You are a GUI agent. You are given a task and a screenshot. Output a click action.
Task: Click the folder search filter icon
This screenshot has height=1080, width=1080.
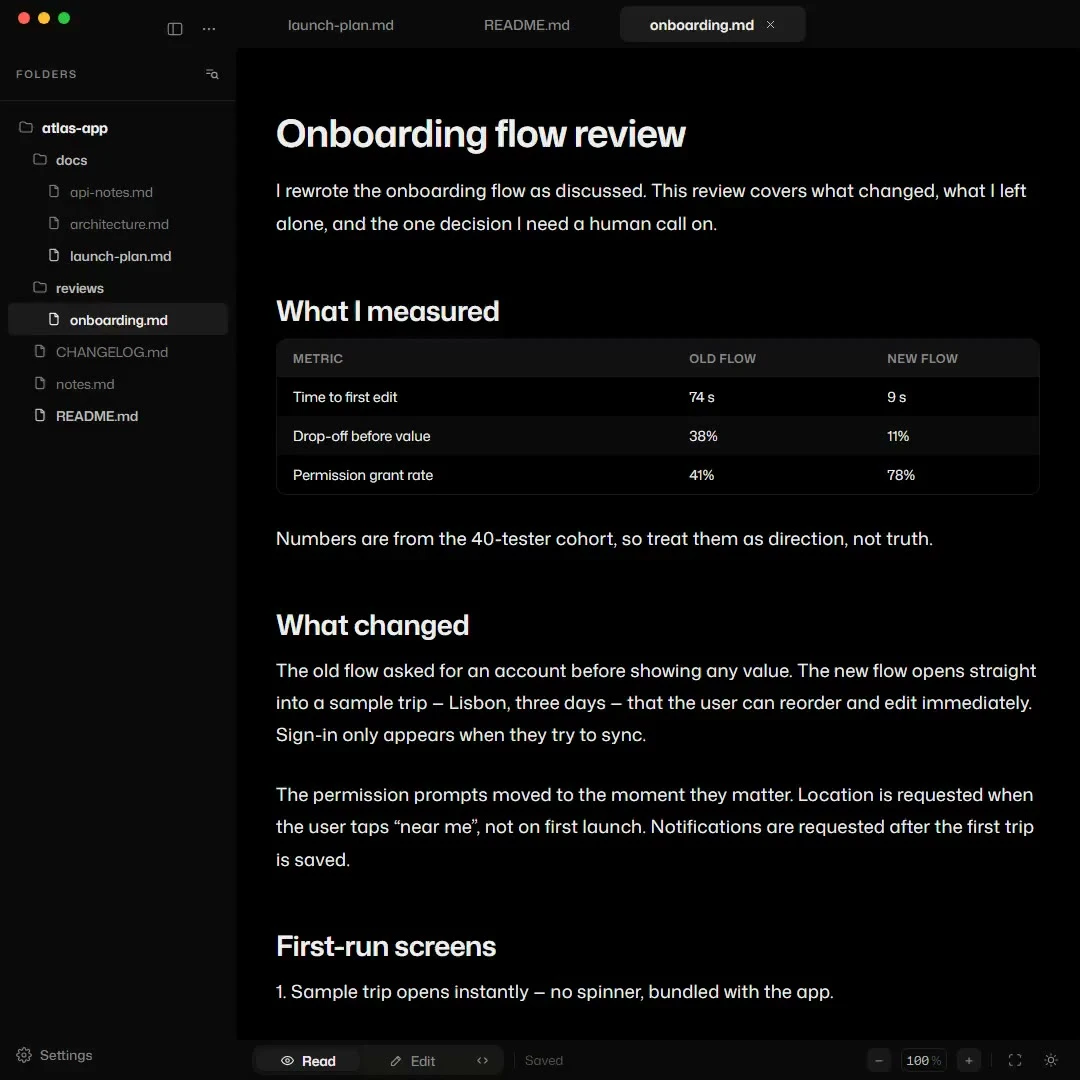[x=212, y=74]
